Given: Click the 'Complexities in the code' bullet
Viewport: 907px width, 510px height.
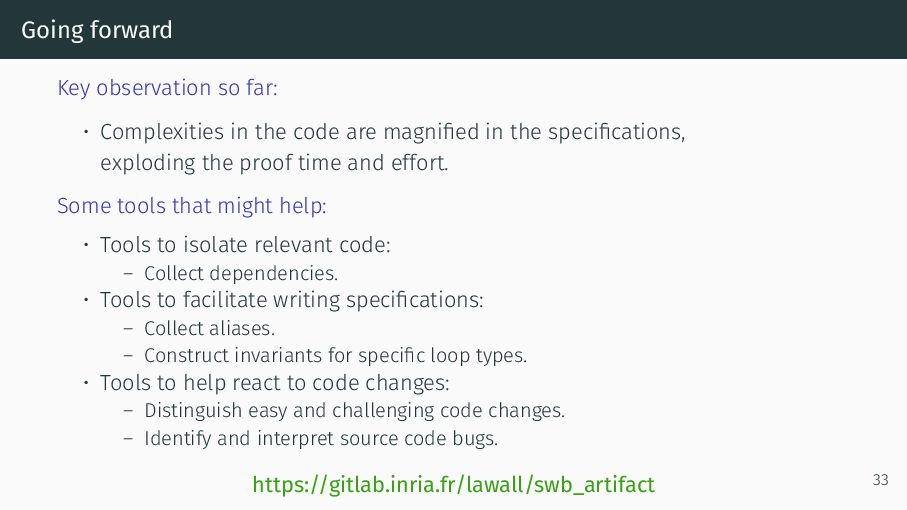Looking at the screenshot, I should [393, 132].
